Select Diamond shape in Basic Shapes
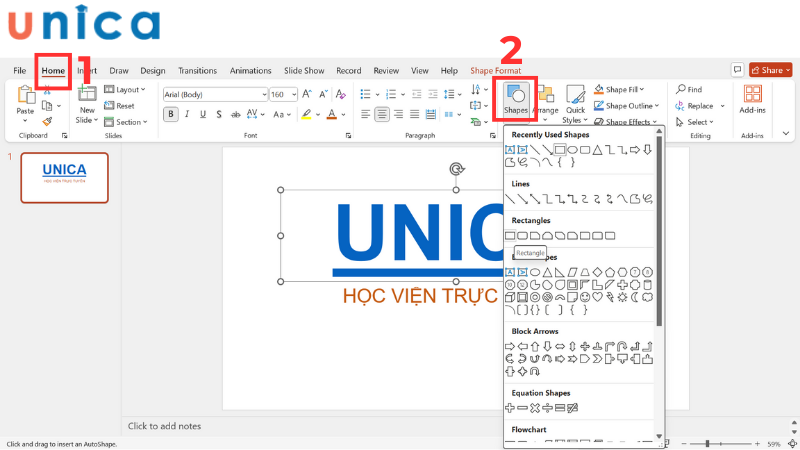Image resolution: width=800 pixels, height=450 pixels. [597, 272]
